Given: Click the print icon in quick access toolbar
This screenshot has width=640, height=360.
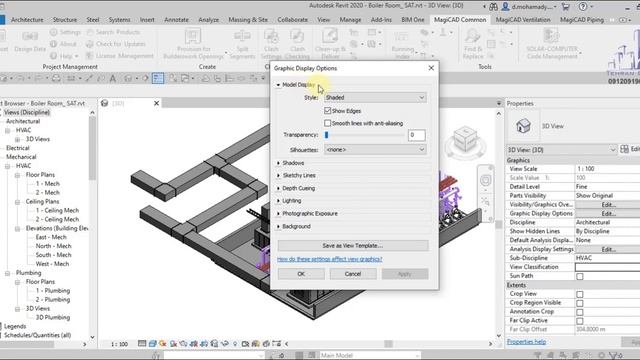Looking at the screenshot, I should 56,78.
